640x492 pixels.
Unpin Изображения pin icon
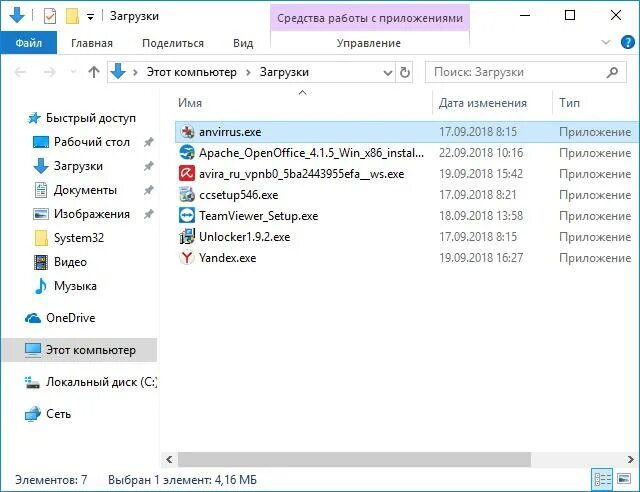[x=149, y=214]
